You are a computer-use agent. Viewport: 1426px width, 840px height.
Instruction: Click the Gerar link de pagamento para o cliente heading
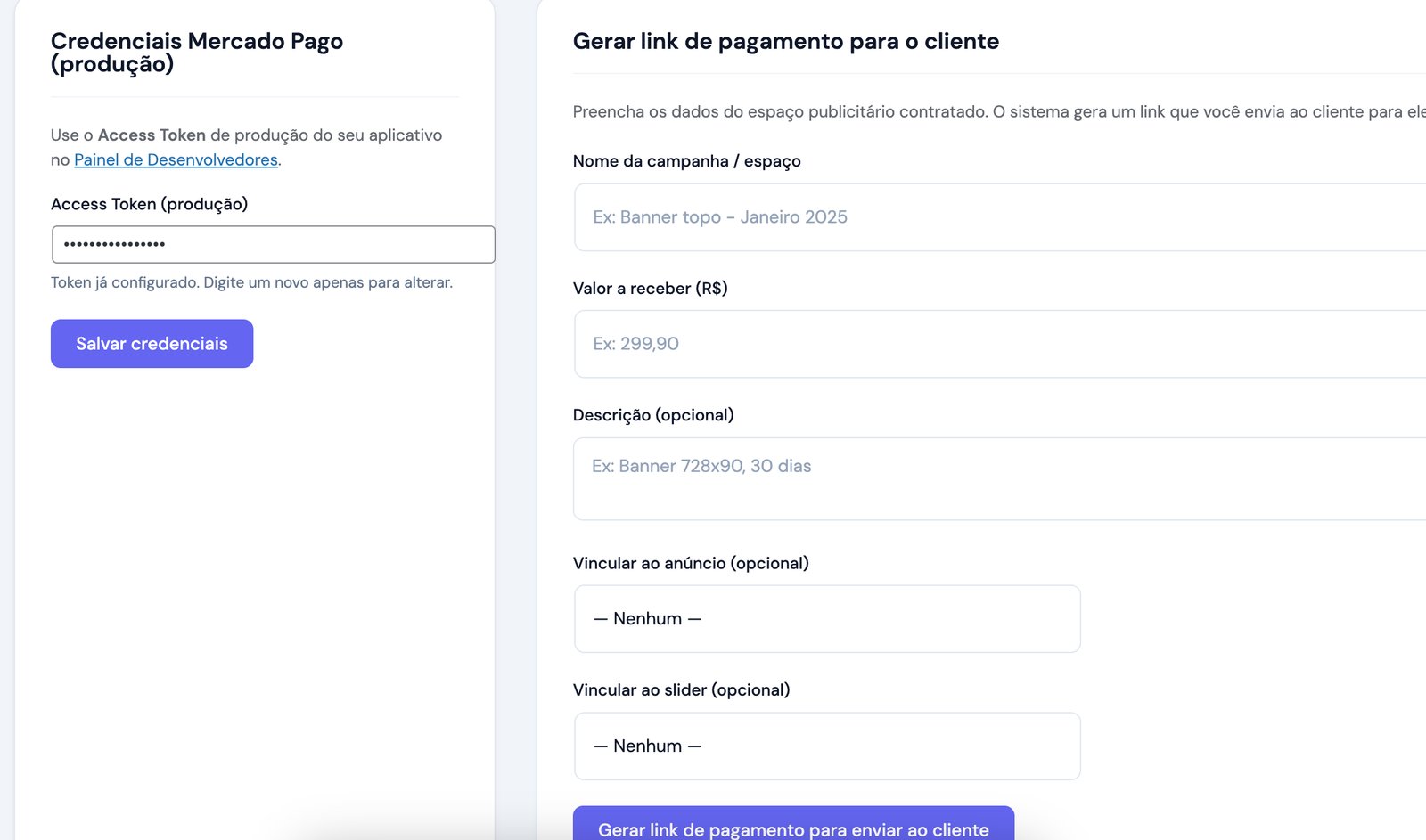click(785, 42)
